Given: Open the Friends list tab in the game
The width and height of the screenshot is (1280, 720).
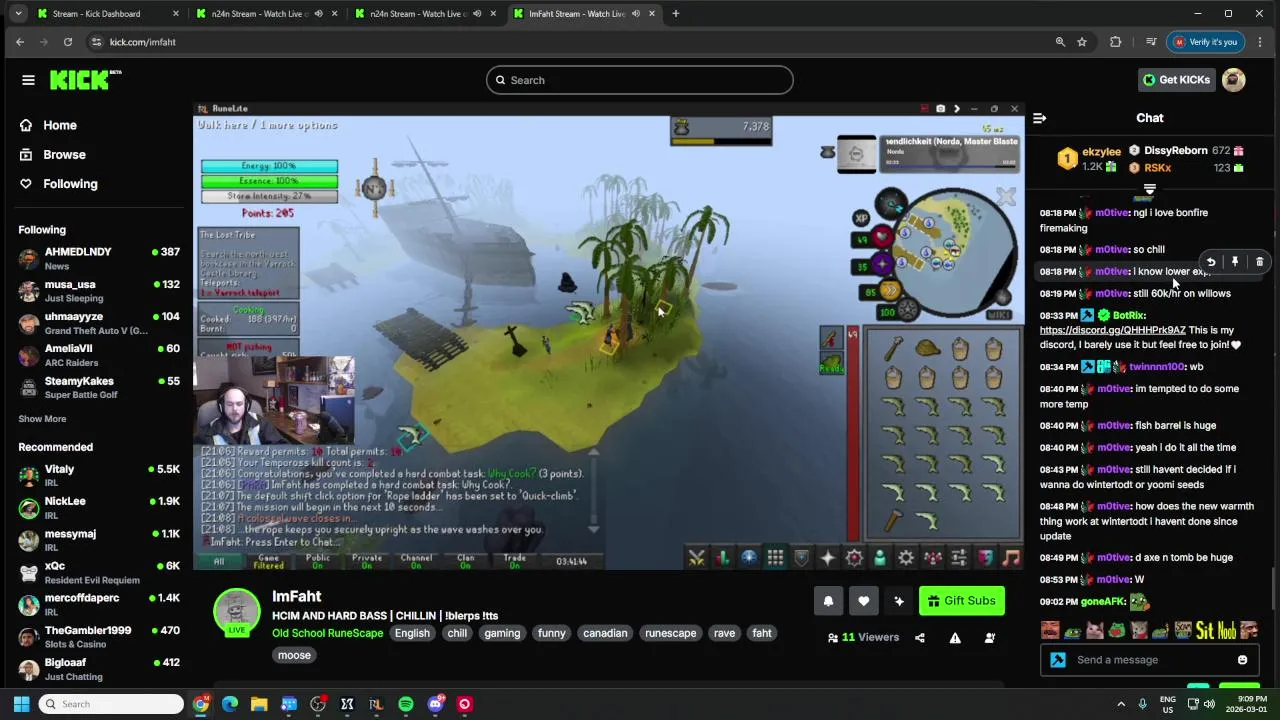Looking at the screenshot, I should (880, 558).
